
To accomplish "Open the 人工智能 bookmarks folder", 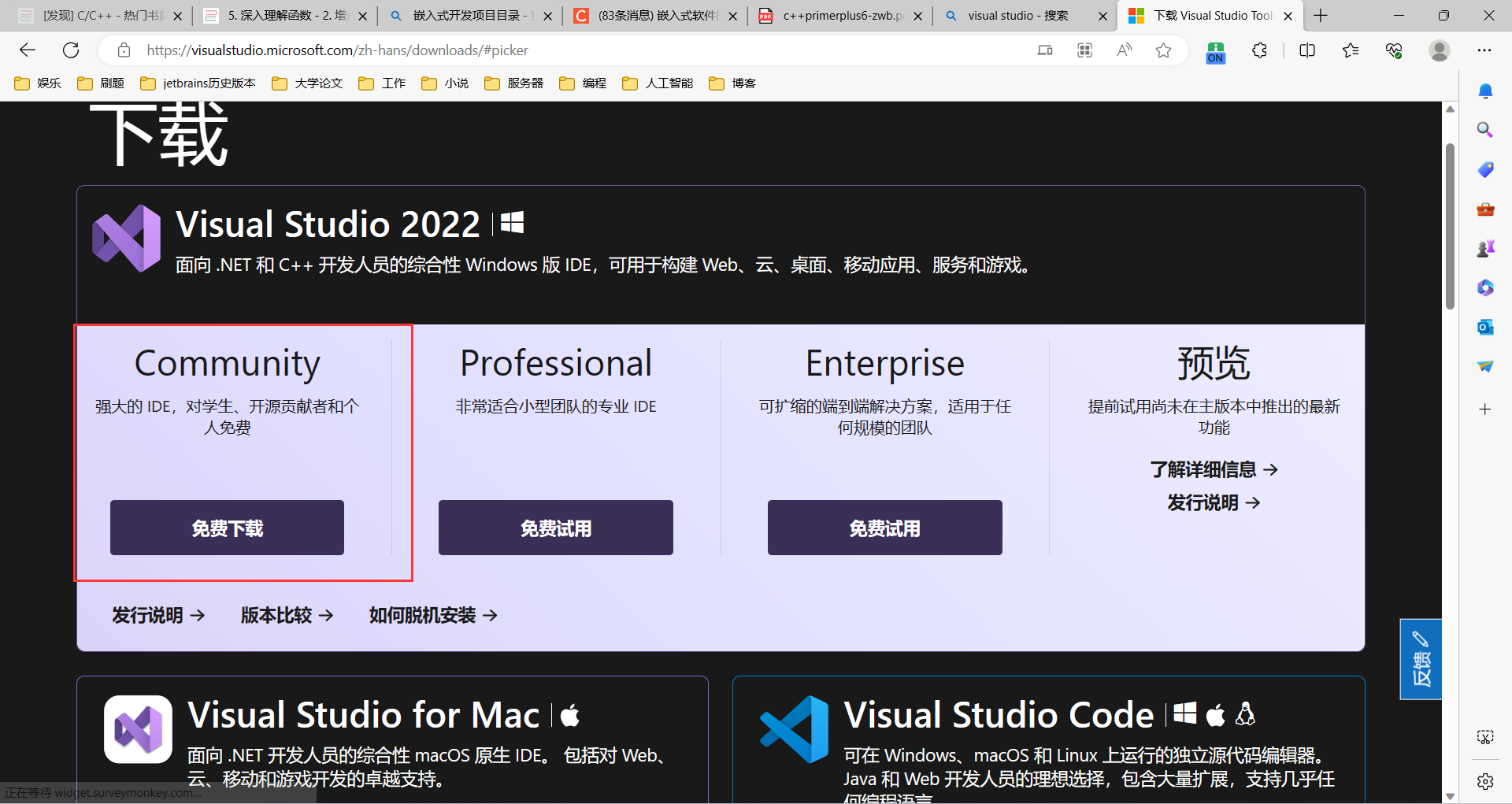I will click(658, 83).
